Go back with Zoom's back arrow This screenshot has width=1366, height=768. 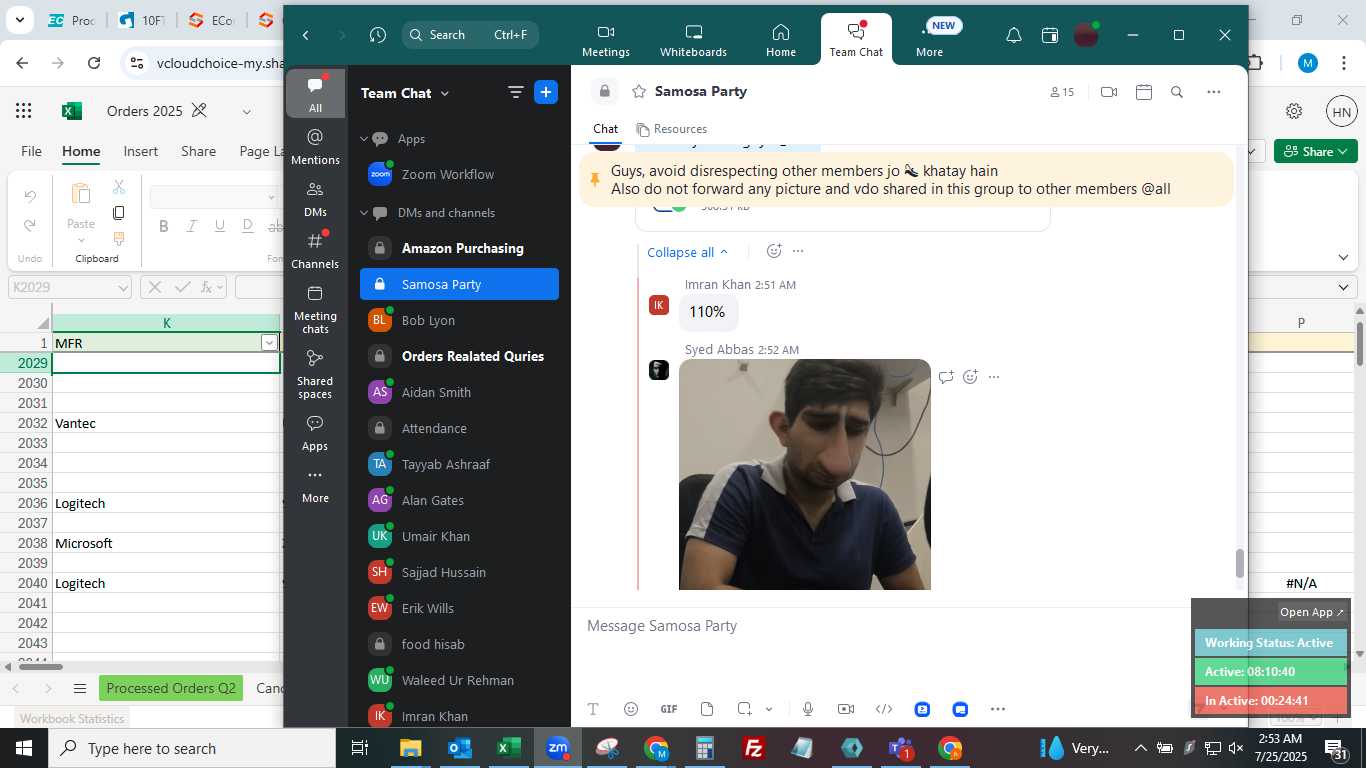point(306,35)
